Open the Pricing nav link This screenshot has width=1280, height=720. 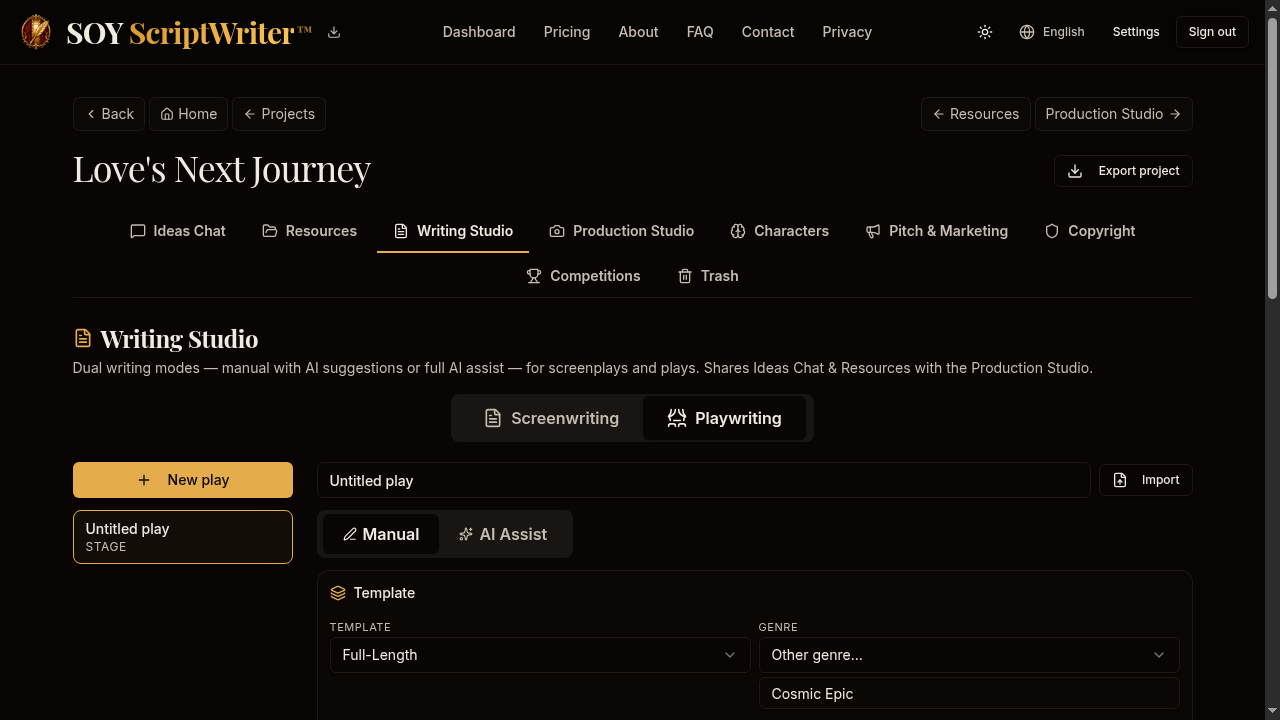[x=567, y=32]
